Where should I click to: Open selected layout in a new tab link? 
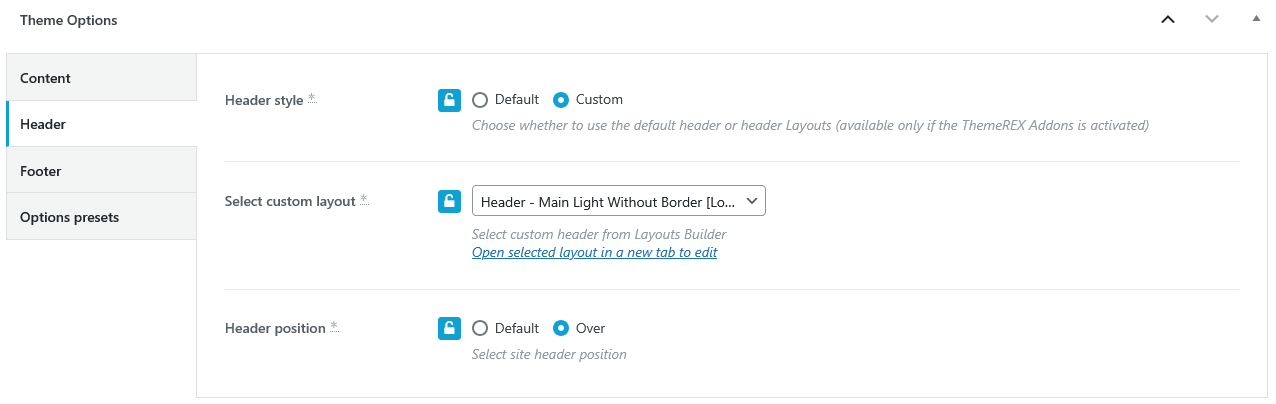tap(594, 252)
